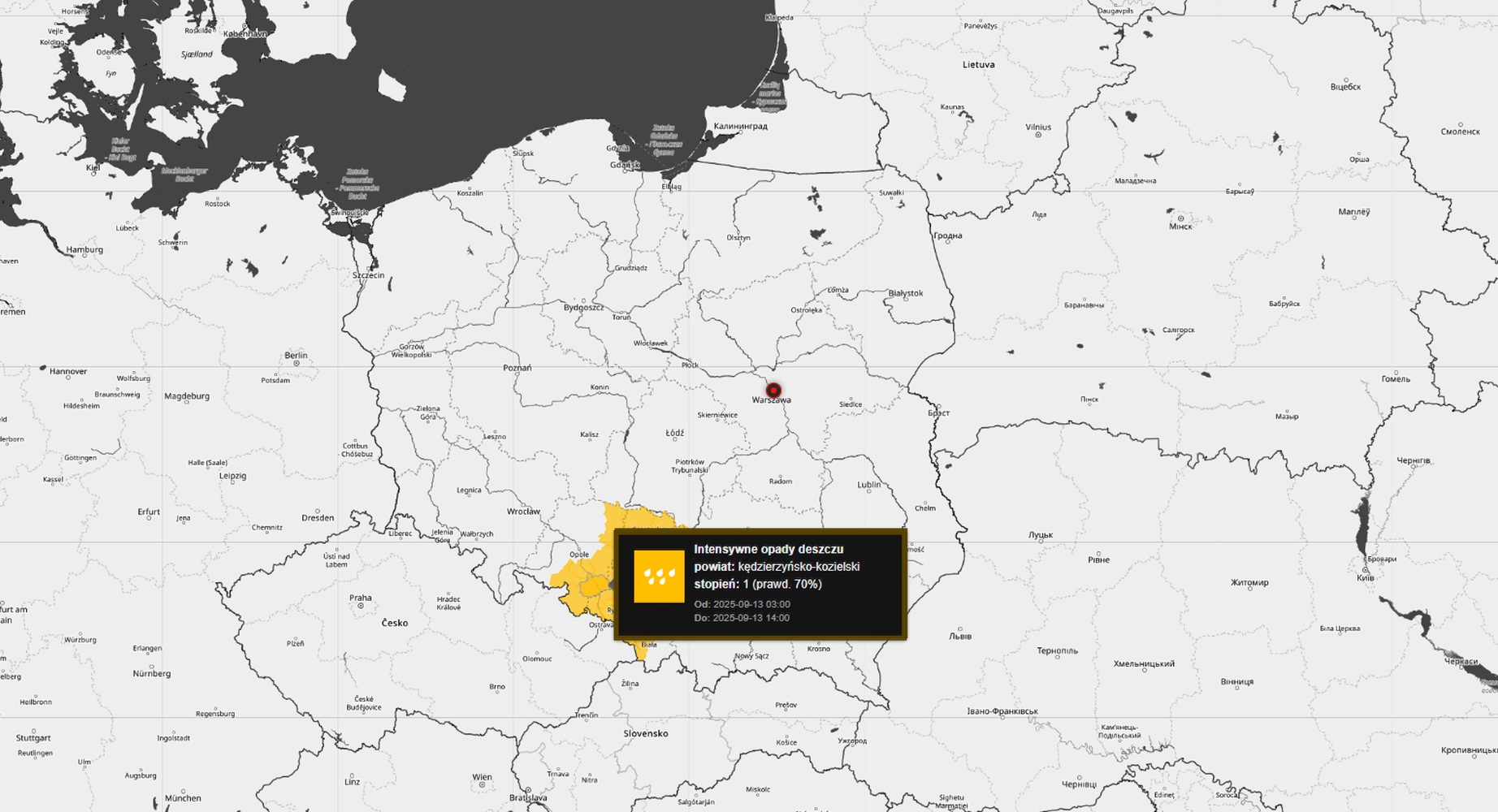
Task: Click the Wrocław city label
Action: coord(523,512)
